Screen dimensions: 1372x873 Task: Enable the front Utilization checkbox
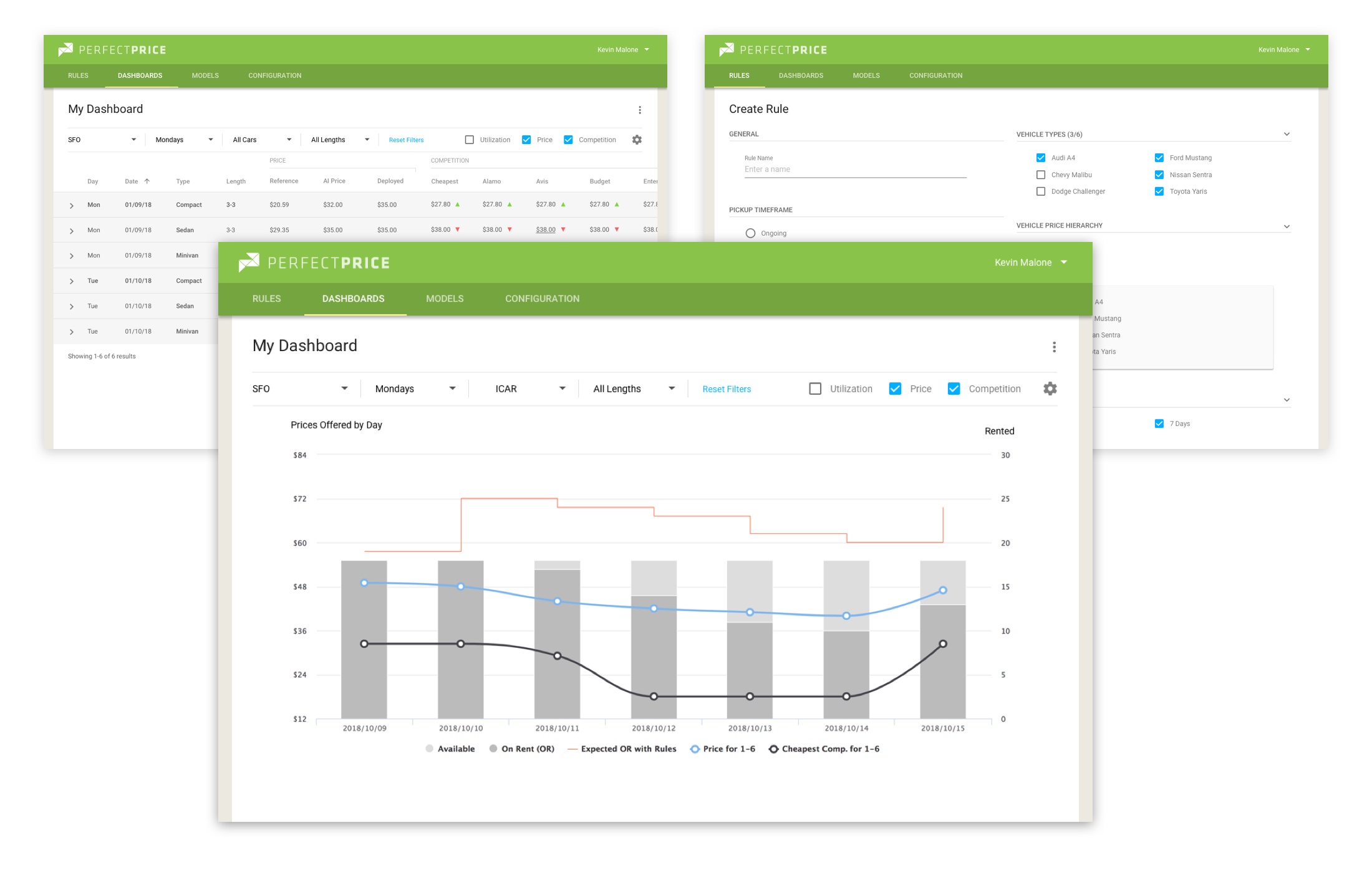pyautogui.click(x=815, y=388)
